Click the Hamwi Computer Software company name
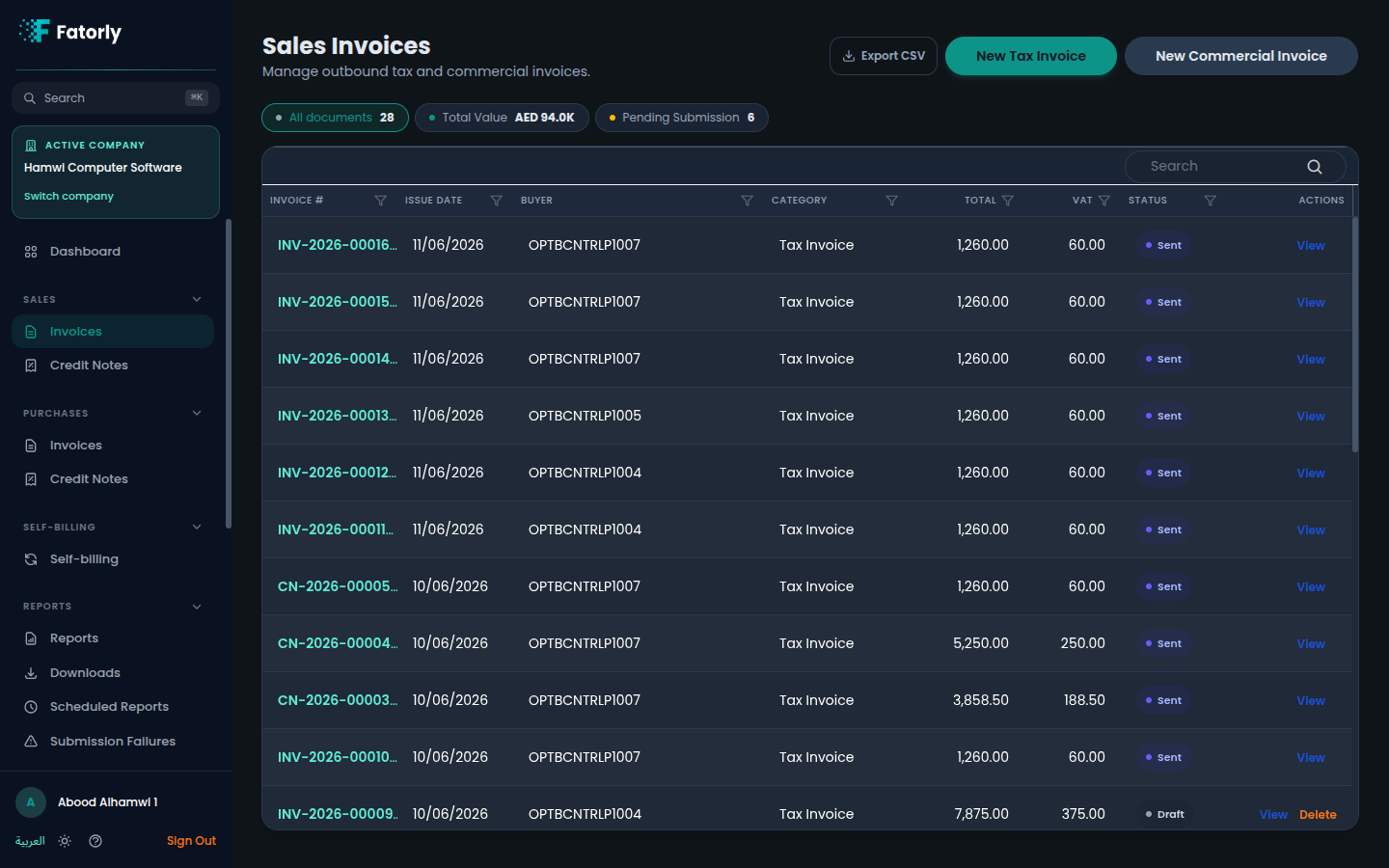Image resolution: width=1389 pixels, height=868 pixels. (x=103, y=168)
